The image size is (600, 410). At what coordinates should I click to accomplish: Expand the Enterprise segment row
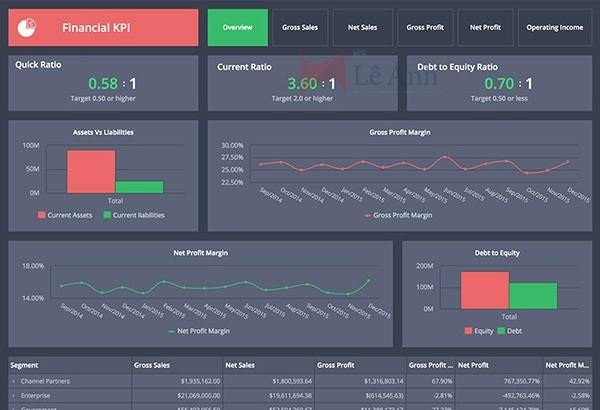[x=13, y=396]
